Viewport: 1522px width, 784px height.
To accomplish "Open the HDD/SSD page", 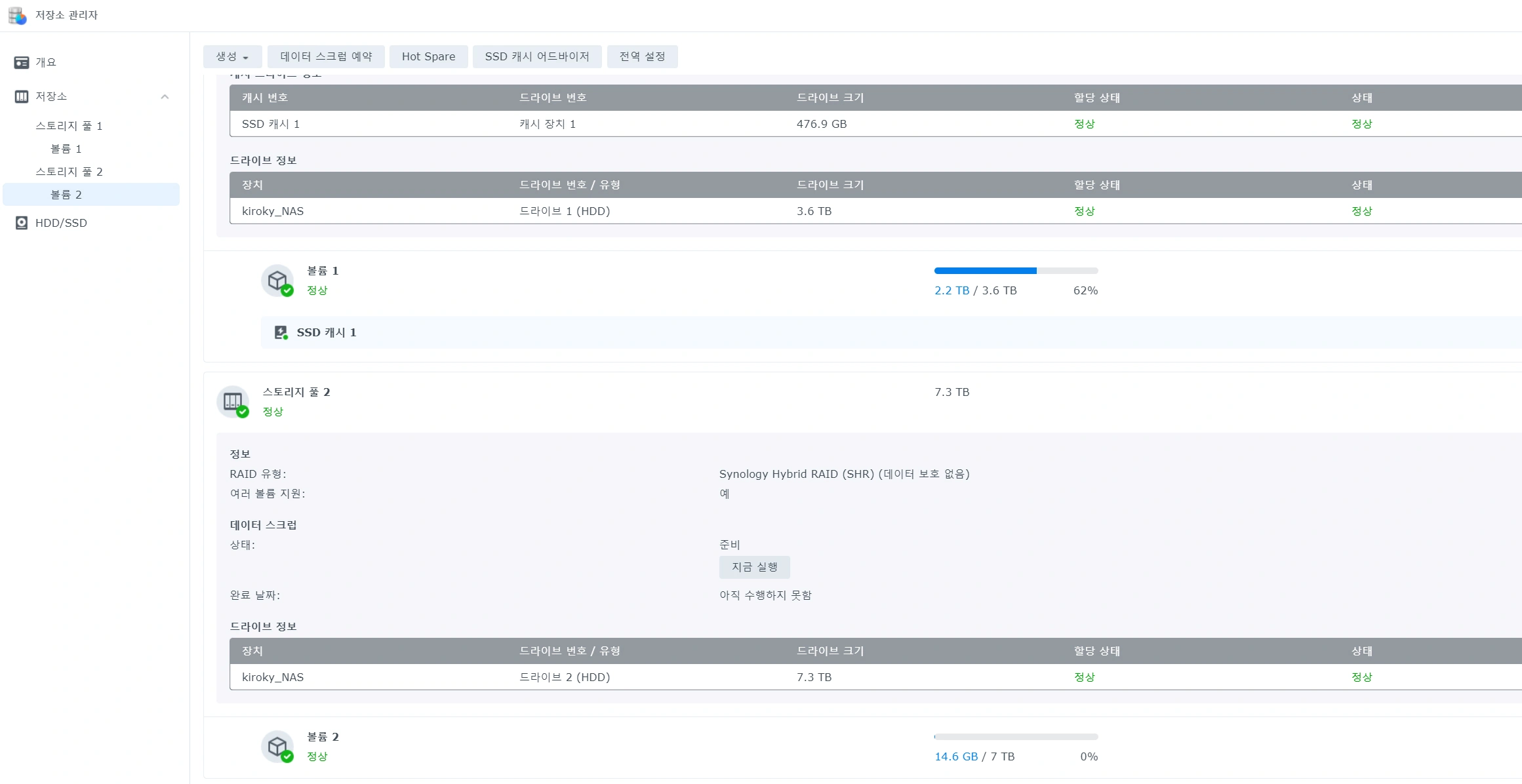I will click(x=61, y=223).
